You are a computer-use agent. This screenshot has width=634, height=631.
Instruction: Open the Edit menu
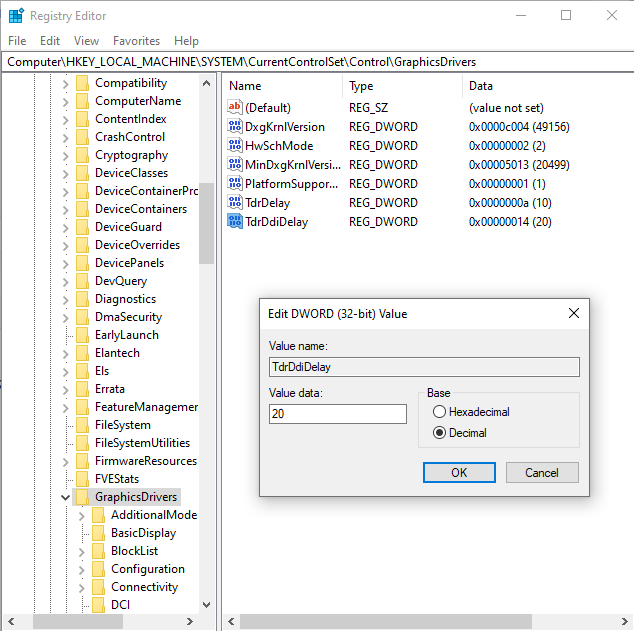pos(50,41)
